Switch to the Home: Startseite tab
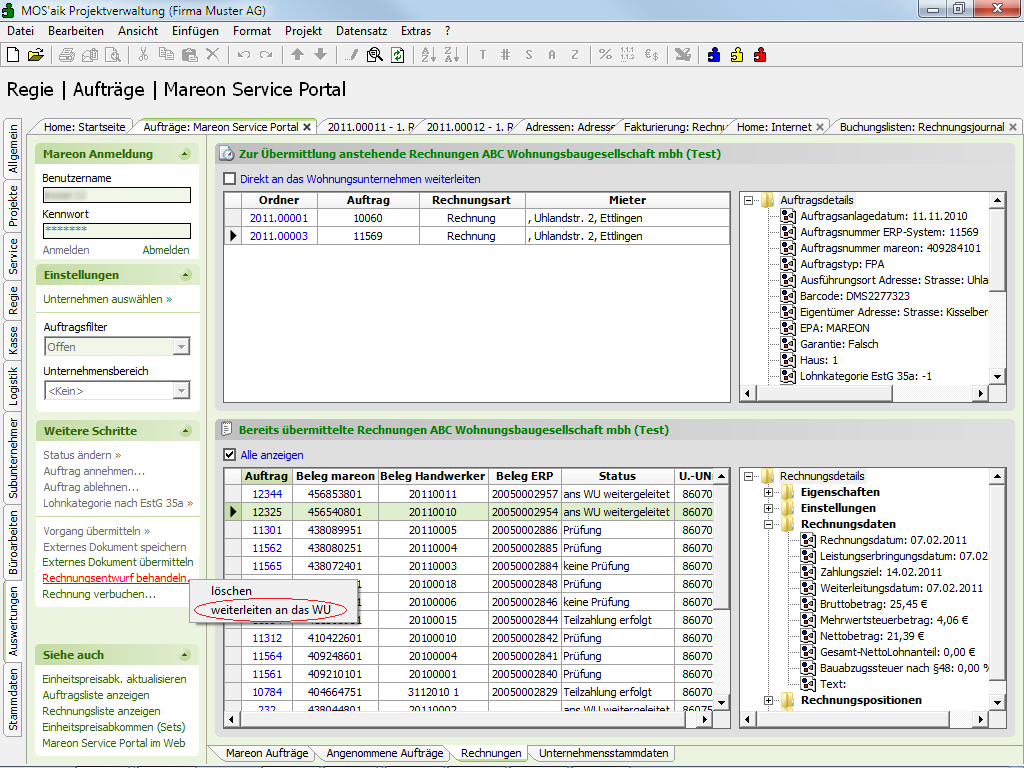This screenshot has height=768, width=1024. click(84, 127)
